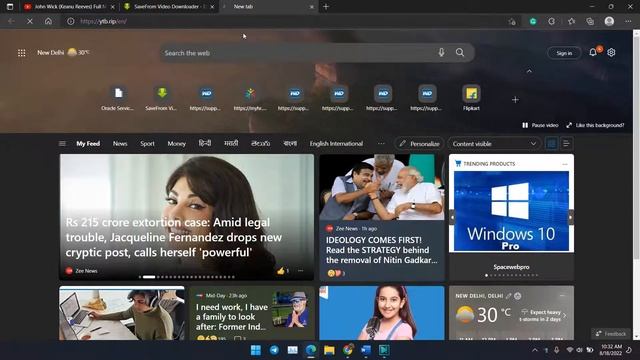The height and width of the screenshot is (360, 640).
Task: Open a new browser tab with plus
Action: [x=326, y=7]
